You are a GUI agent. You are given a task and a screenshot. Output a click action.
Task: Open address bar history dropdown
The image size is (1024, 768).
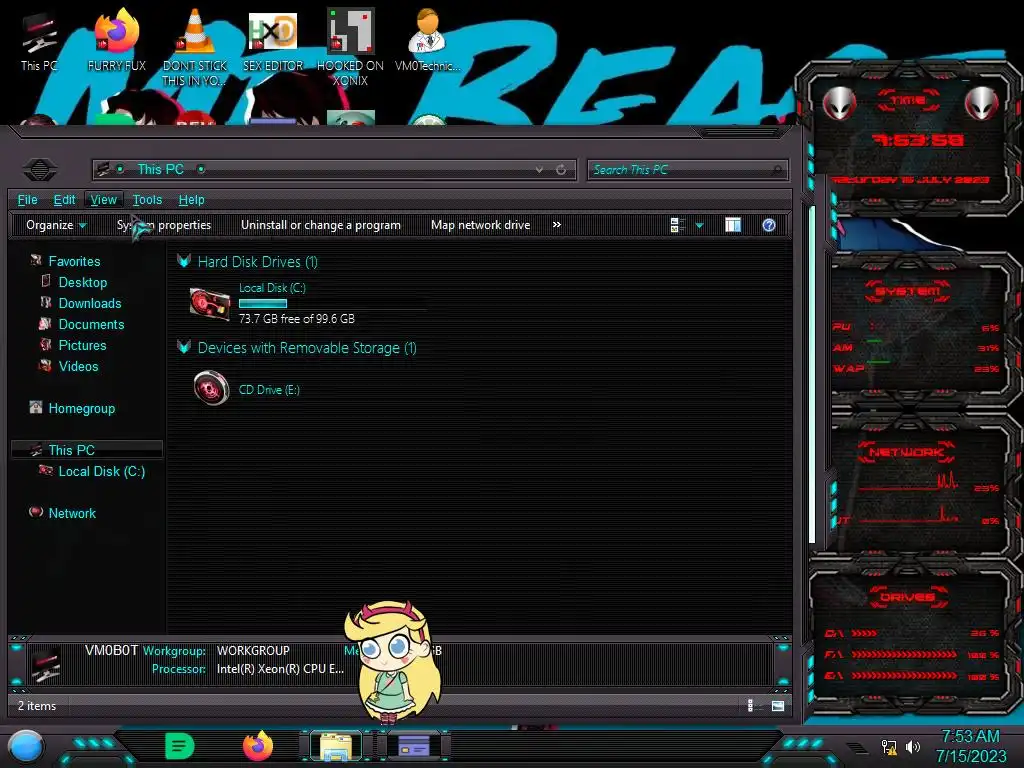tap(539, 170)
